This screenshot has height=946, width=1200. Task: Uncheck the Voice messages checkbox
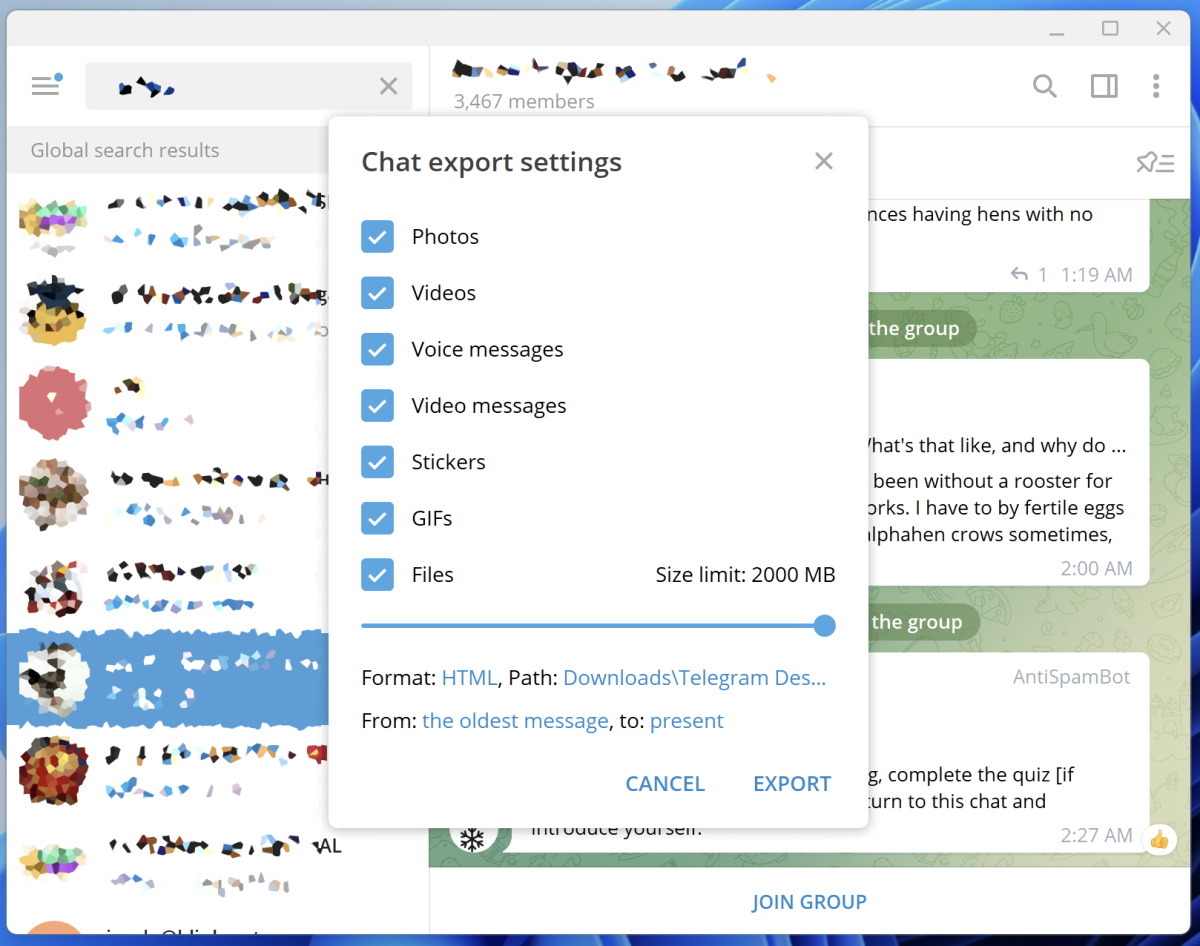[377, 350]
